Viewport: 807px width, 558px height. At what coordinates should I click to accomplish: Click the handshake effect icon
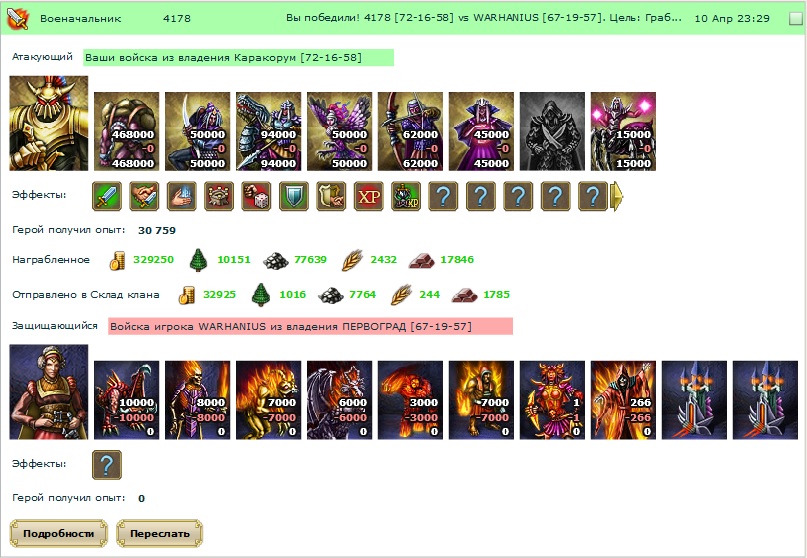tap(144, 196)
